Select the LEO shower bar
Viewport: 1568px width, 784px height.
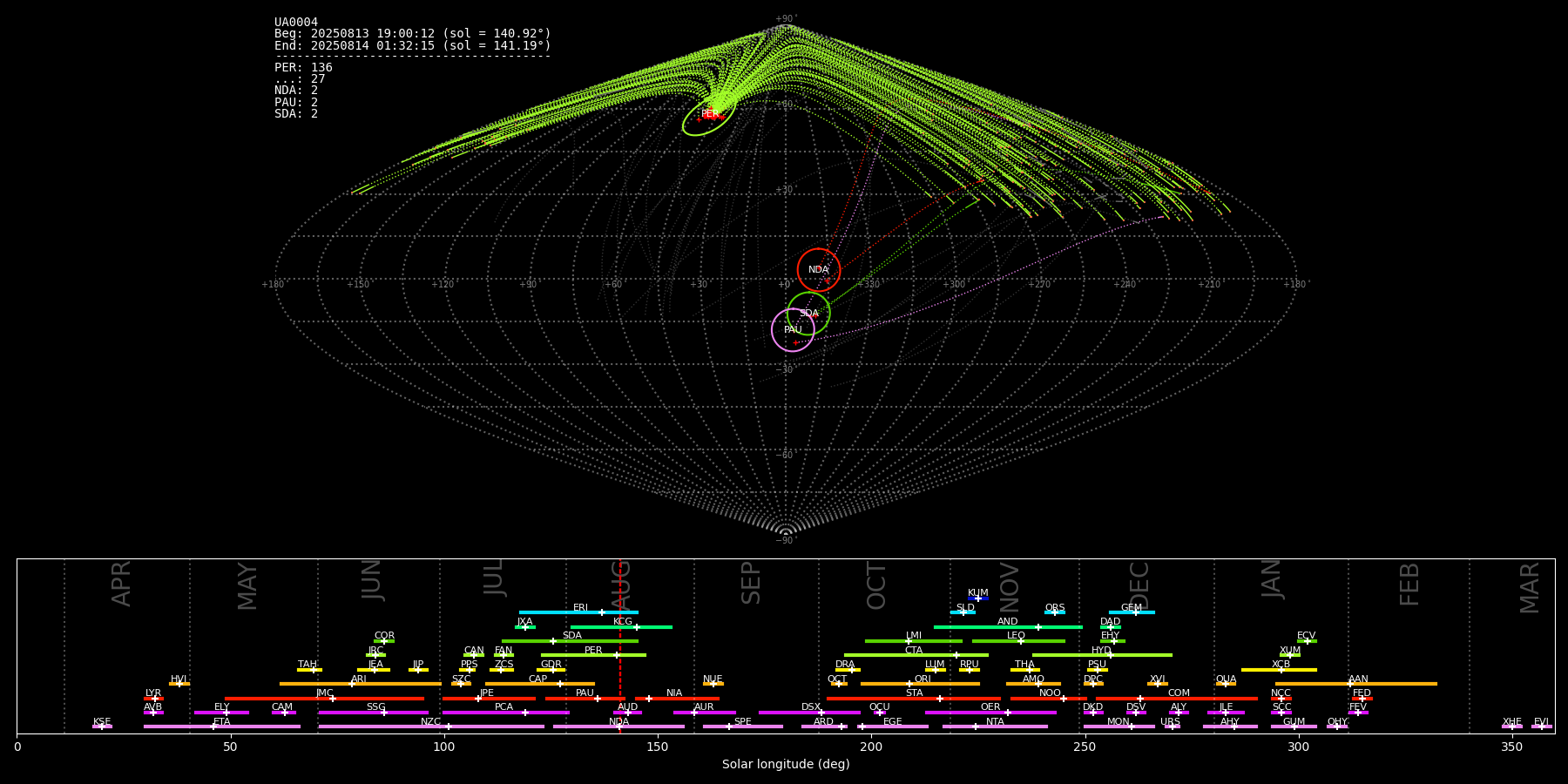(x=1018, y=641)
